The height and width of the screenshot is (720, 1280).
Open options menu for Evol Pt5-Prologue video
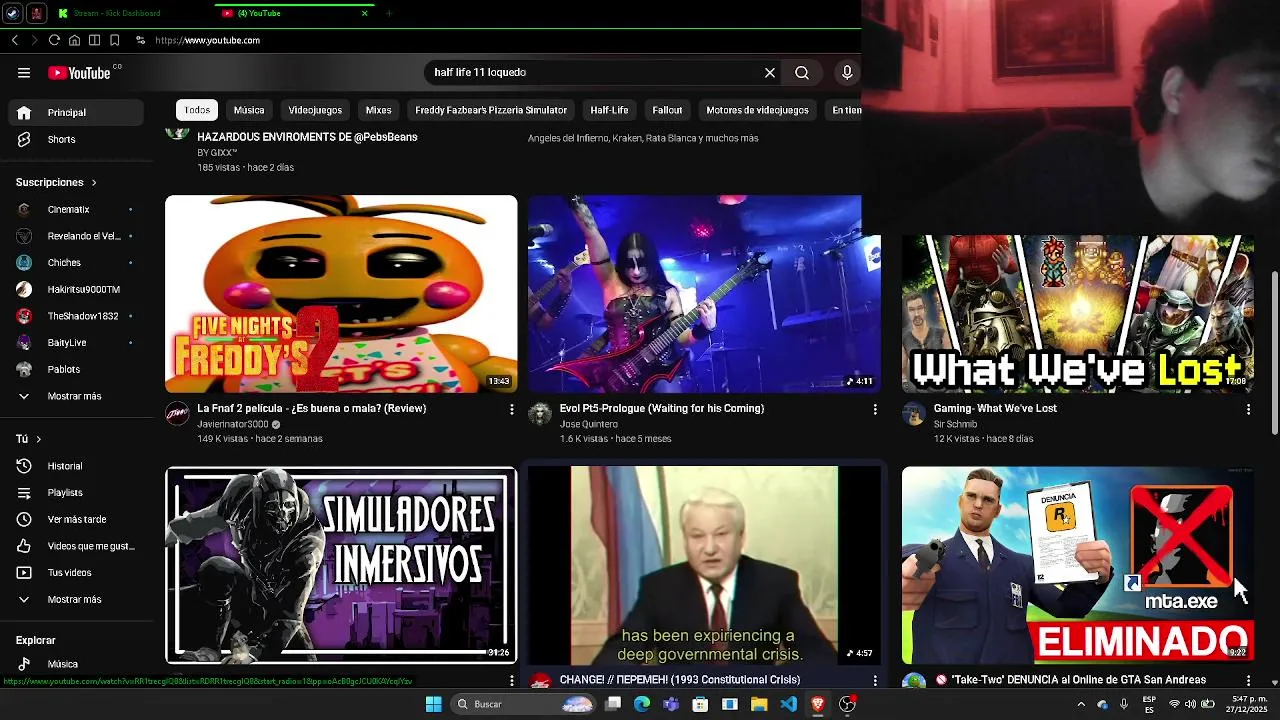(875, 409)
